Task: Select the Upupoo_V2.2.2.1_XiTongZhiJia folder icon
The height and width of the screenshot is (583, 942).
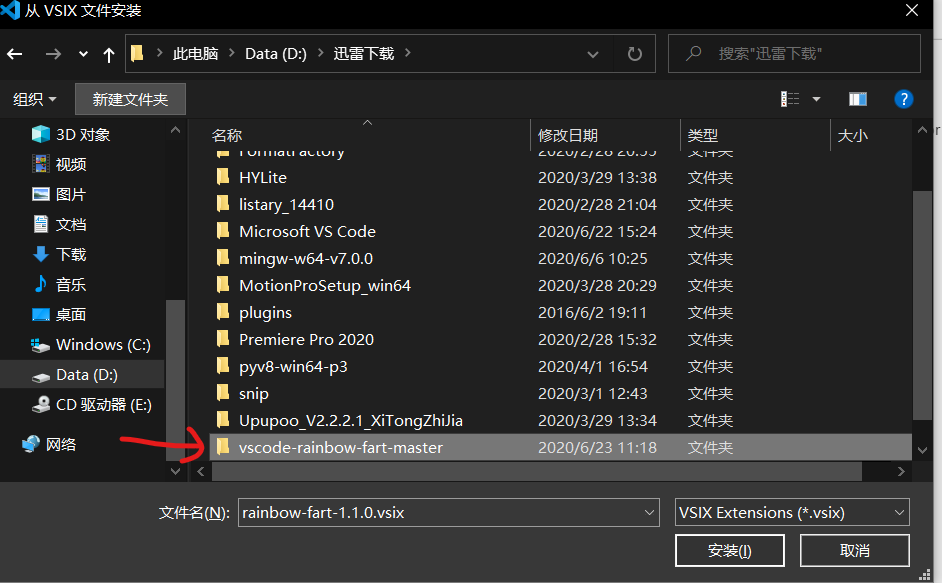Action: pos(223,420)
